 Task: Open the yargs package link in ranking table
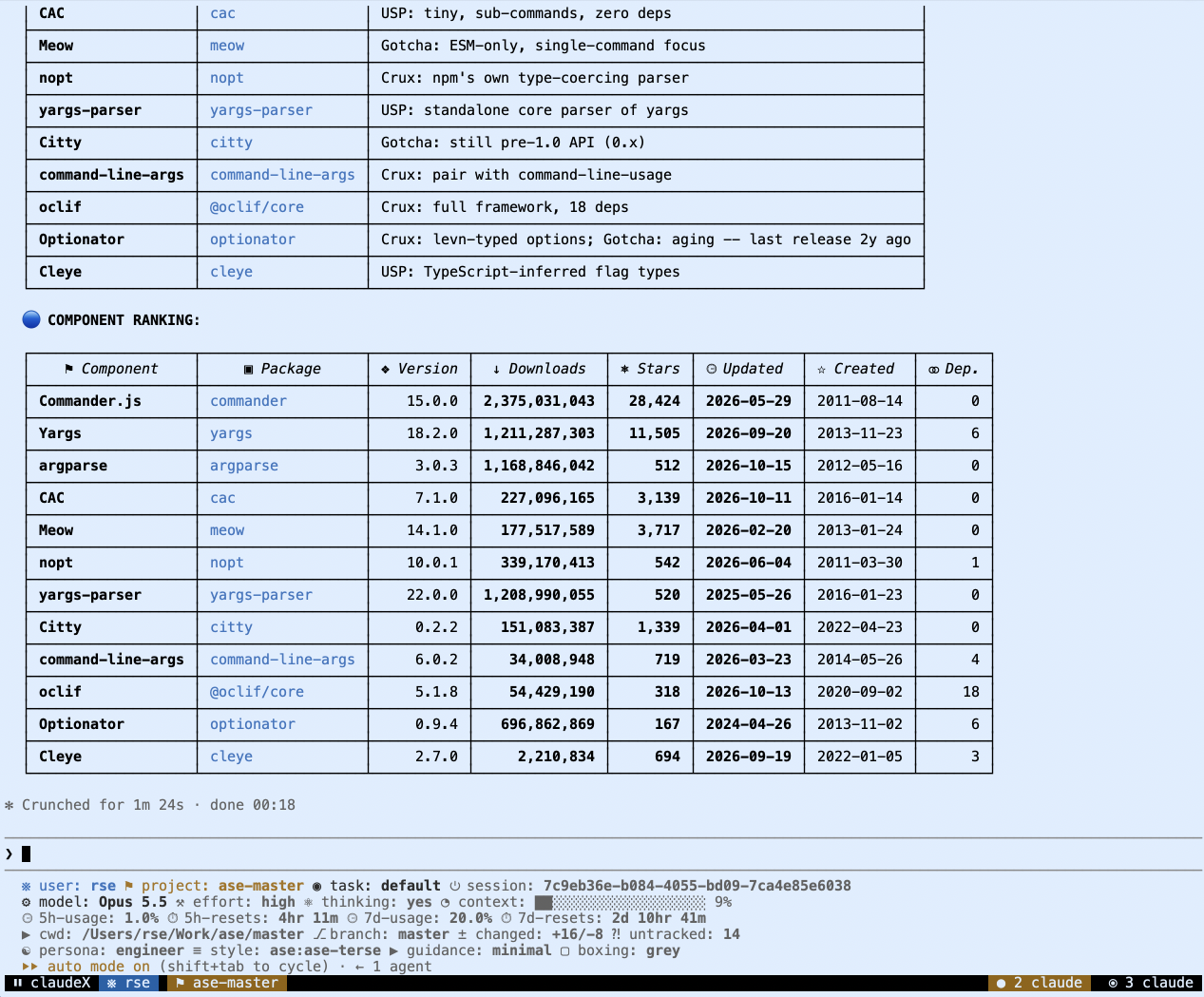point(231,433)
